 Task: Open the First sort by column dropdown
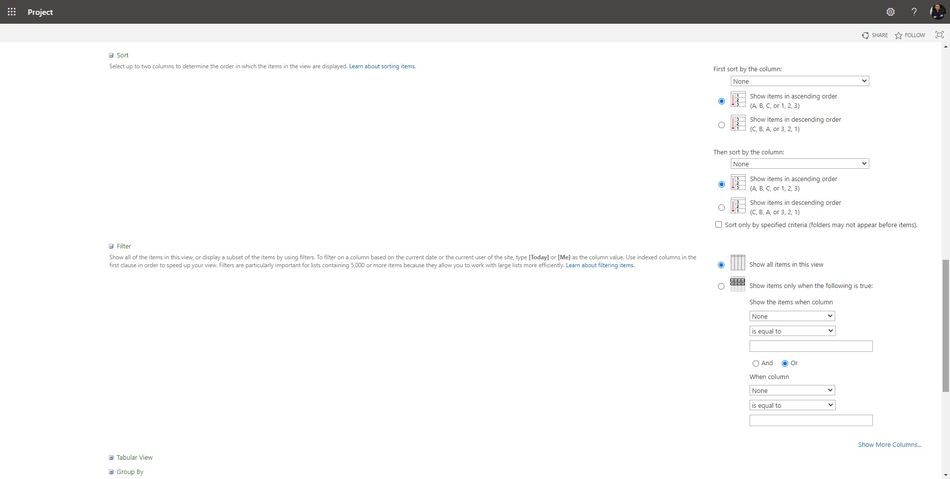click(x=800, y=81)
